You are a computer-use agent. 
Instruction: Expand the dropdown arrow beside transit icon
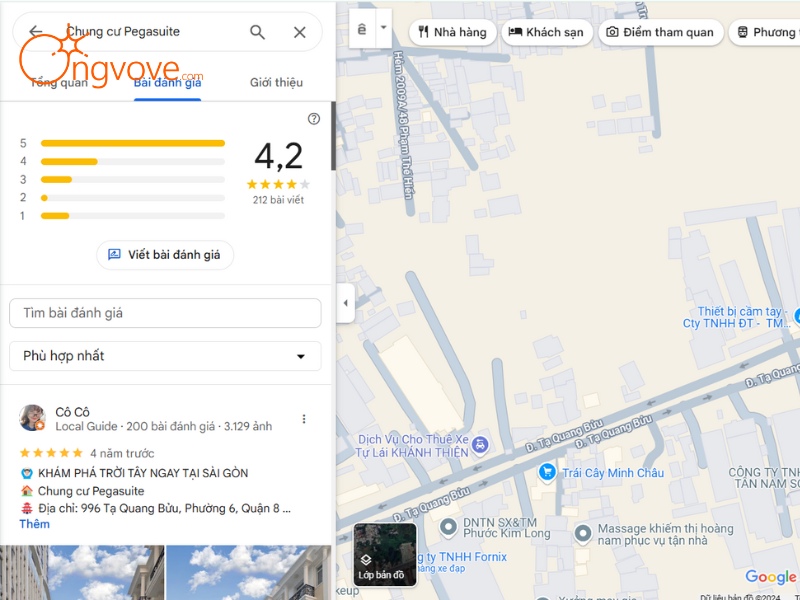tap(384, 28)
